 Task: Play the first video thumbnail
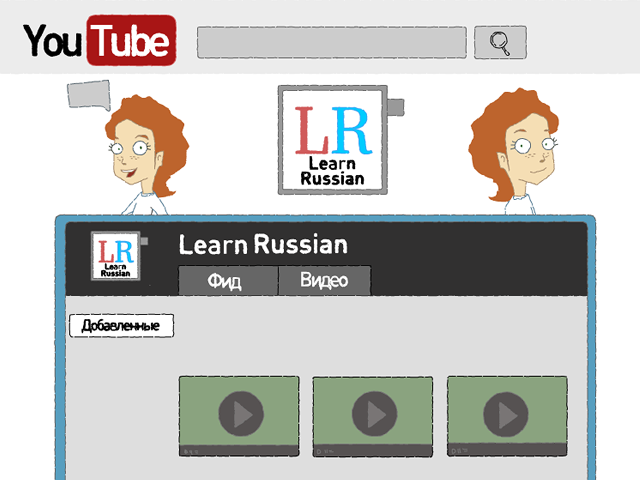(239, 416)
